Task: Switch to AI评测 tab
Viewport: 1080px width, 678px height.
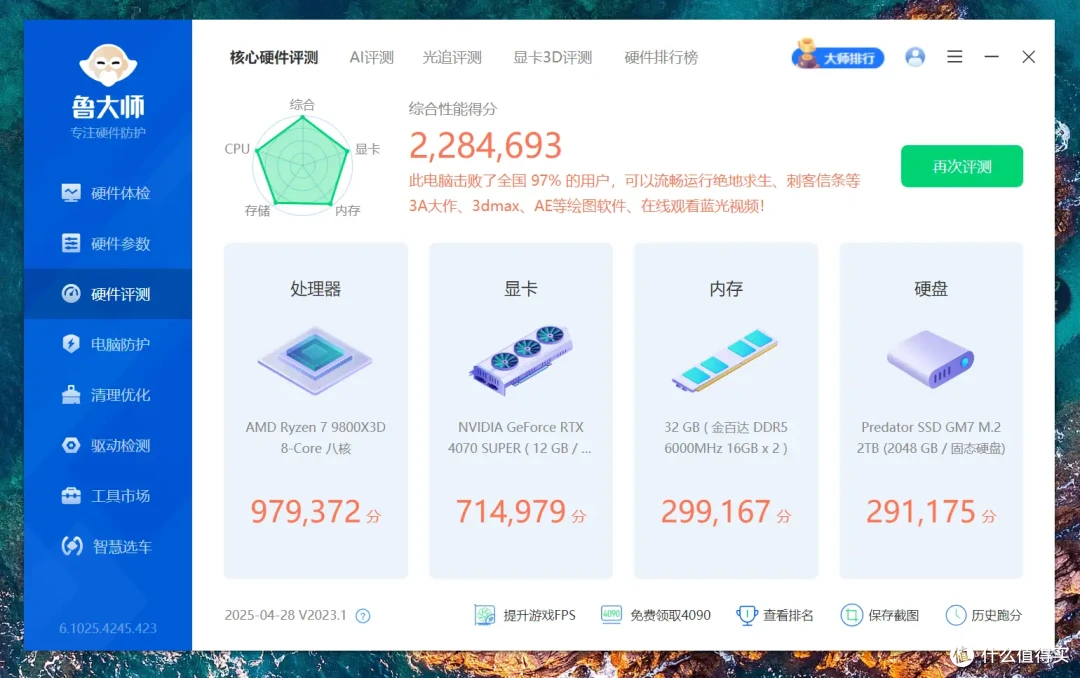Action: 372,57
